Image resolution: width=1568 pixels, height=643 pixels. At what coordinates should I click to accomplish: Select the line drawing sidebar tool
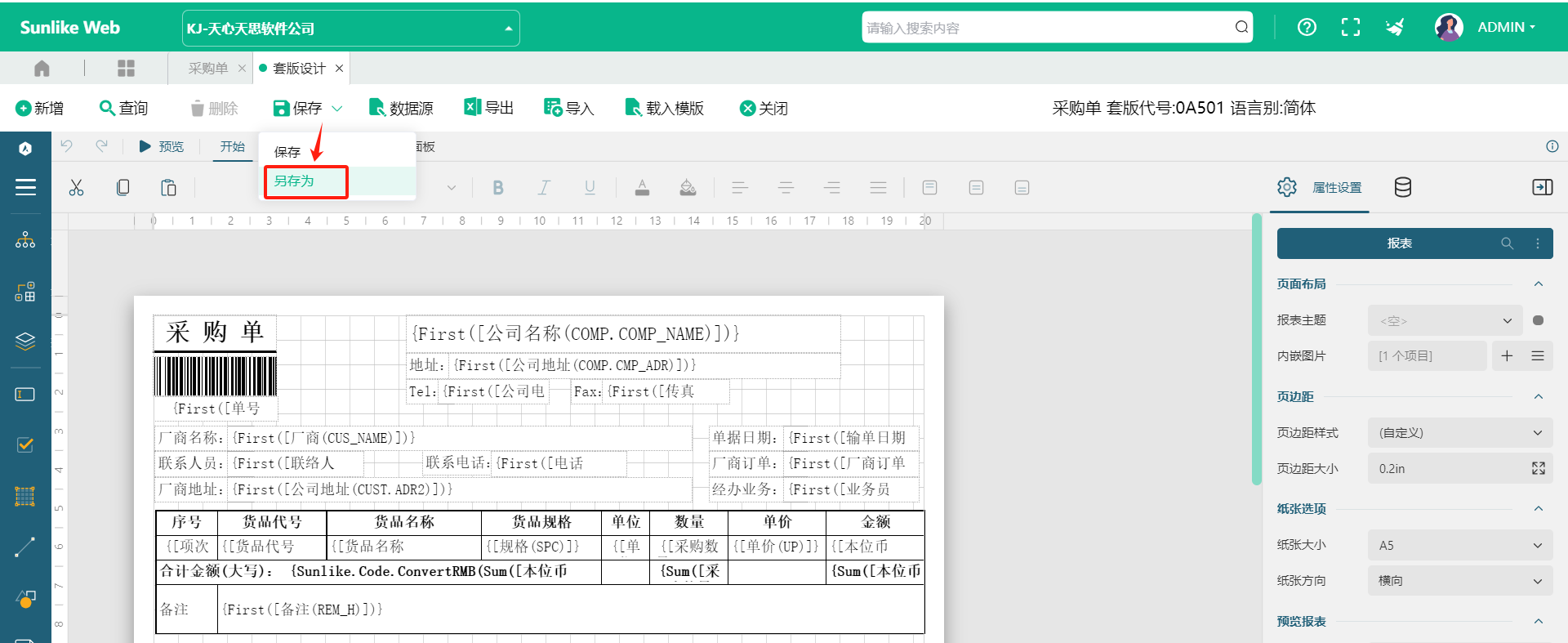25,547
